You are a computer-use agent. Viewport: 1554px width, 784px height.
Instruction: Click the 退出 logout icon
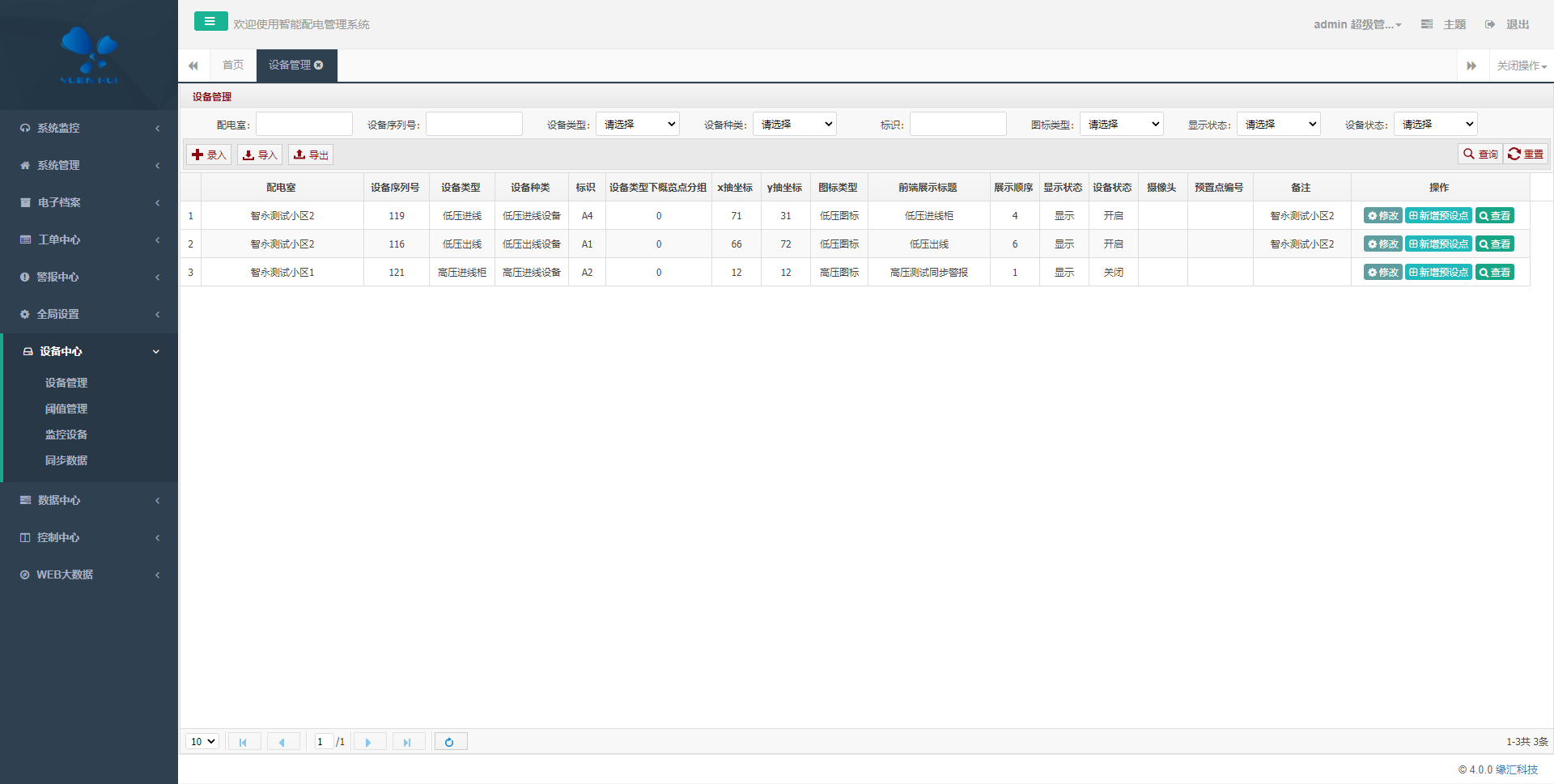click(1490, 24)
